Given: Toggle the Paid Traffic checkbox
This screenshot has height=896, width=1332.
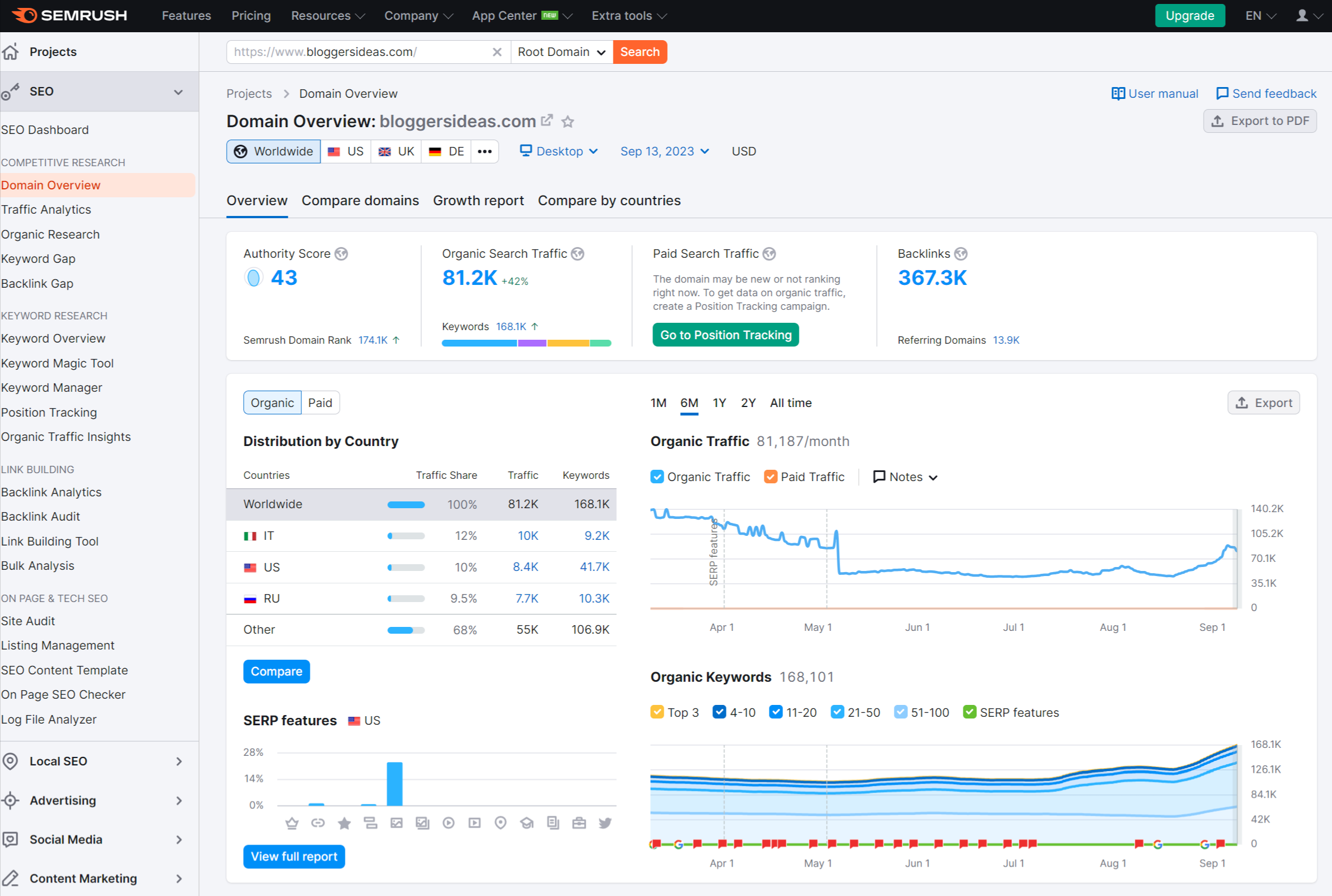Looking at the screenshot, I should point(771,477).
